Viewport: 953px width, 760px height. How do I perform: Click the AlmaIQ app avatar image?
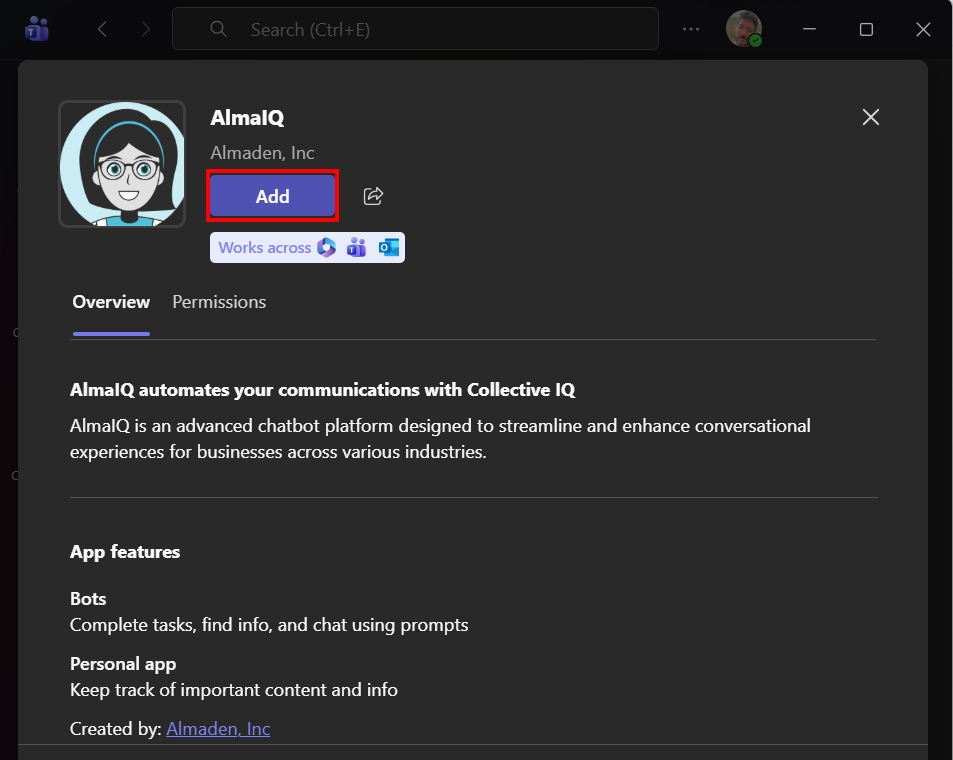[121, 163]
